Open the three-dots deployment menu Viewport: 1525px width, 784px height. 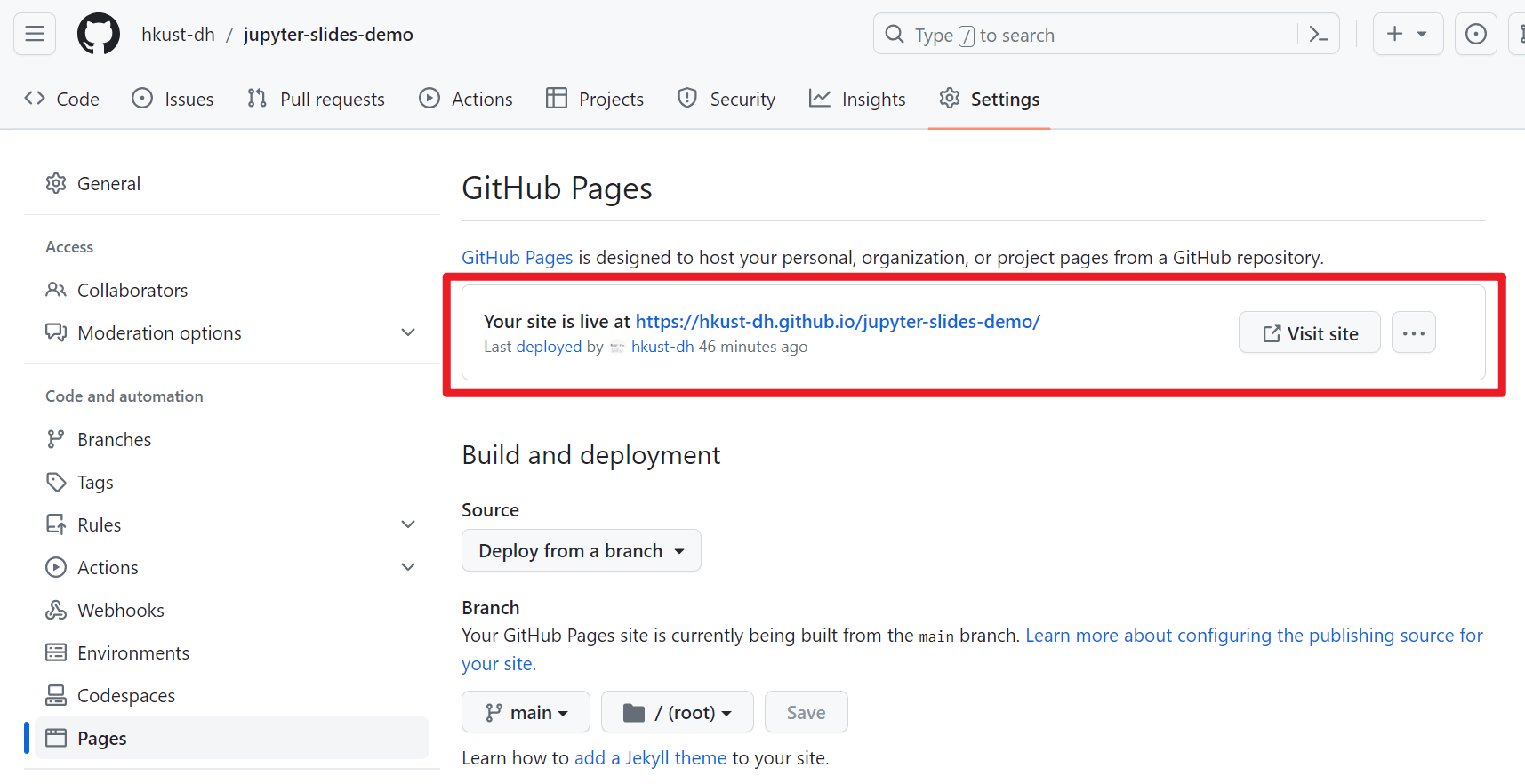point(1414,332)
